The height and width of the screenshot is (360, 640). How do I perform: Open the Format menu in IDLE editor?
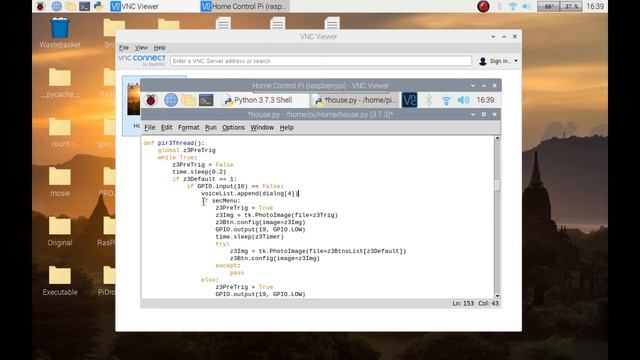pos(189,127)
